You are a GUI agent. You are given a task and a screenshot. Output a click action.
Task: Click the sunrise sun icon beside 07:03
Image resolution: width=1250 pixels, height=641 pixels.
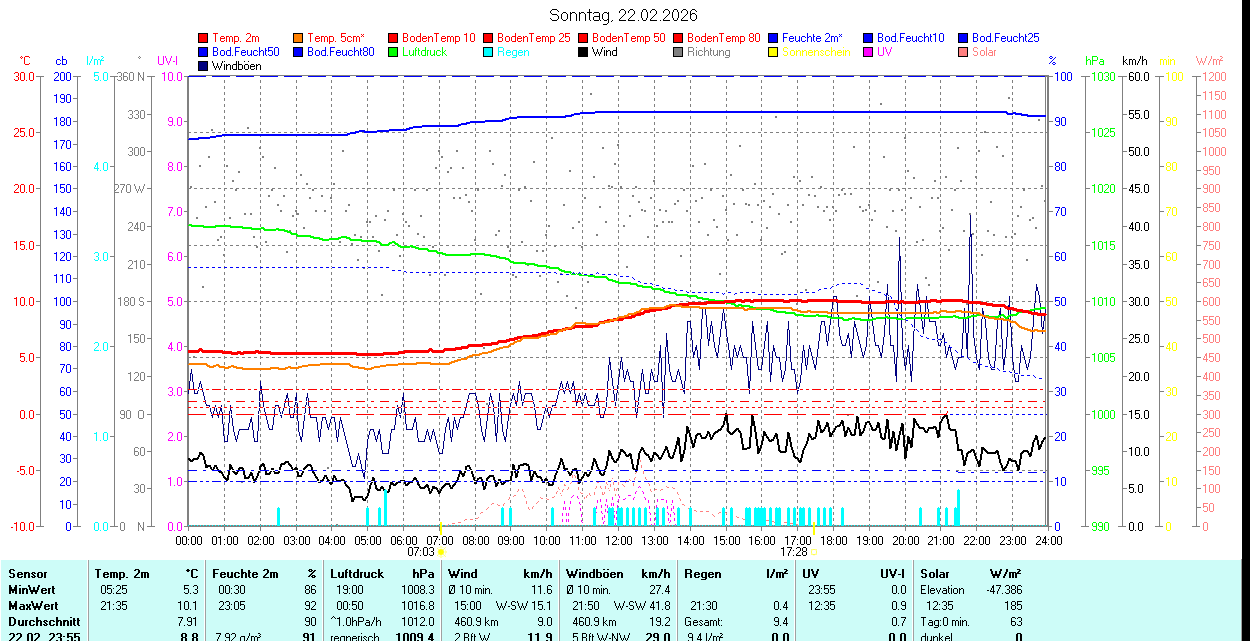(441, 551)
